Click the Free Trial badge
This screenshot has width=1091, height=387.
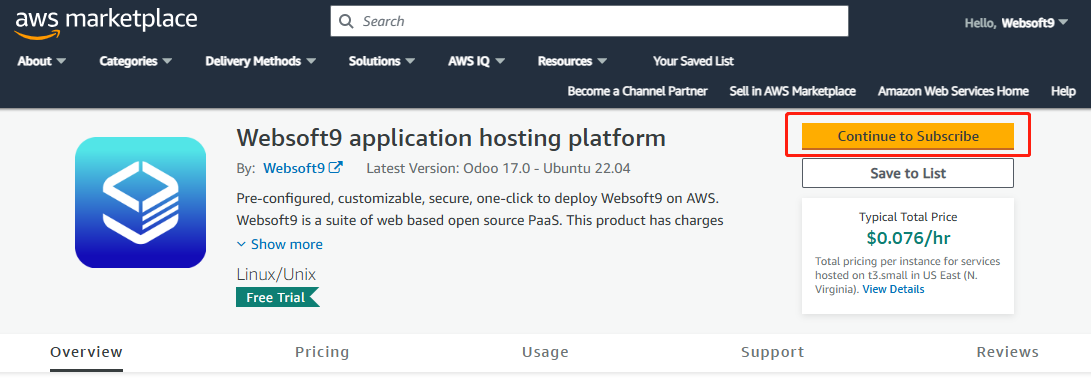[x=278, y=297]
